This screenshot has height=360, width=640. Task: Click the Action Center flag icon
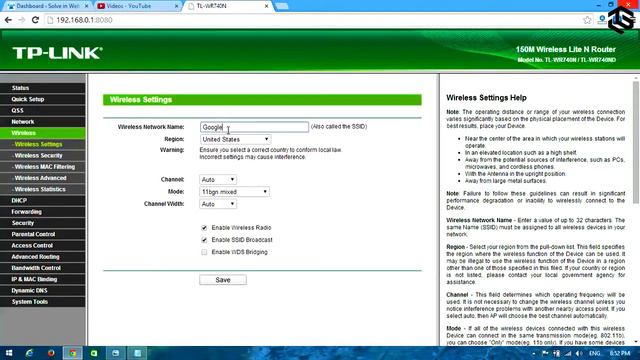[x=545, y=353]
